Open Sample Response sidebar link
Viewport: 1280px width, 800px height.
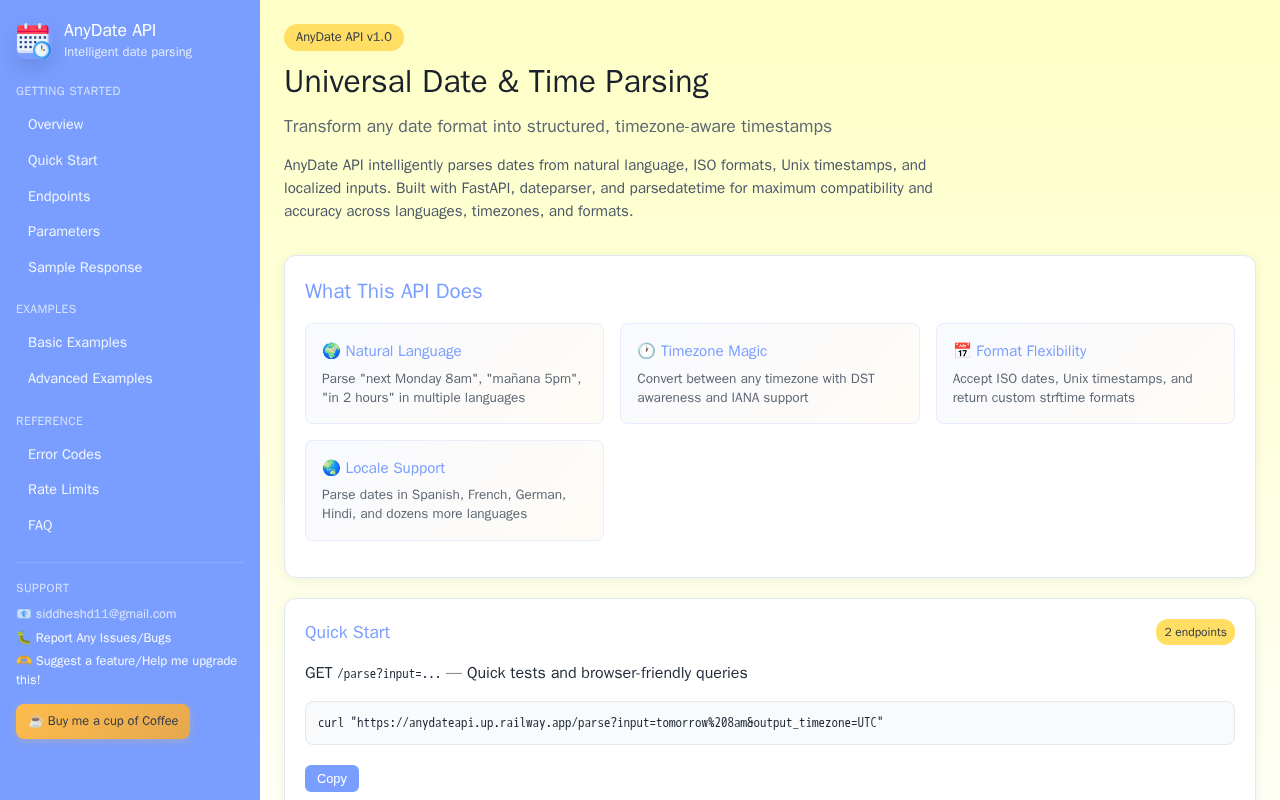click(x=85, y=268)
